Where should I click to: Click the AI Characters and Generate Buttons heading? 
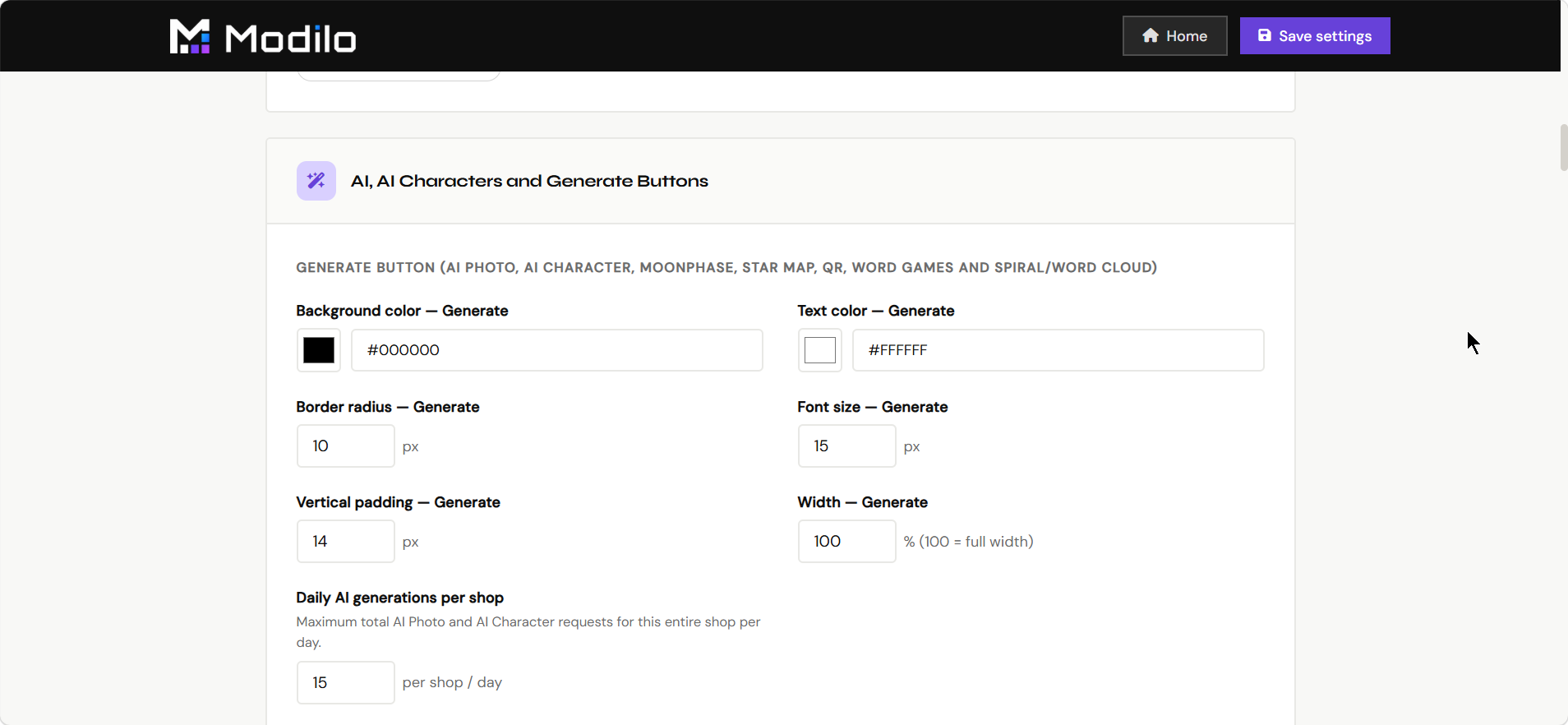point(529,181)
